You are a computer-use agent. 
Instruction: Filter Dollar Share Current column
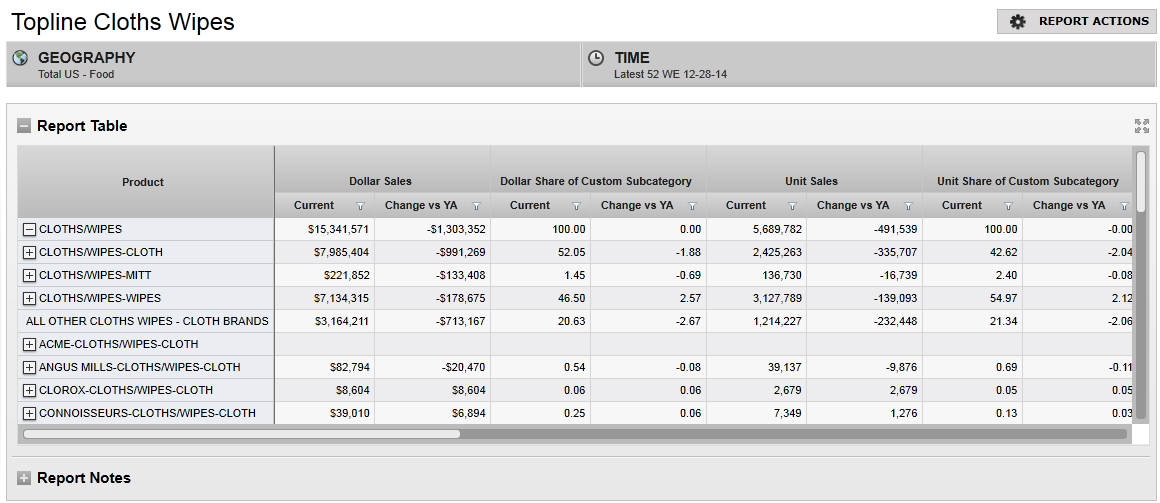tap(577, 206)
